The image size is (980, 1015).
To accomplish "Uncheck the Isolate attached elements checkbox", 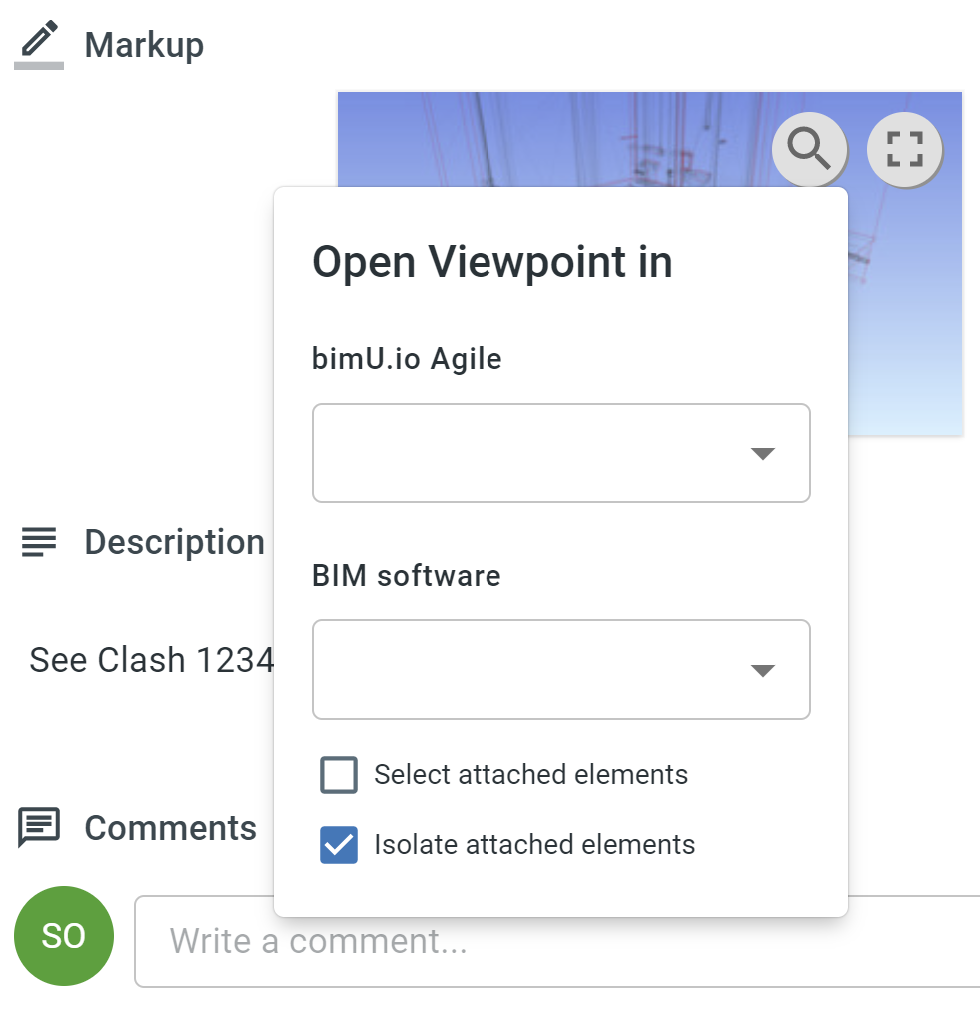I will click(x=339, y=844).
